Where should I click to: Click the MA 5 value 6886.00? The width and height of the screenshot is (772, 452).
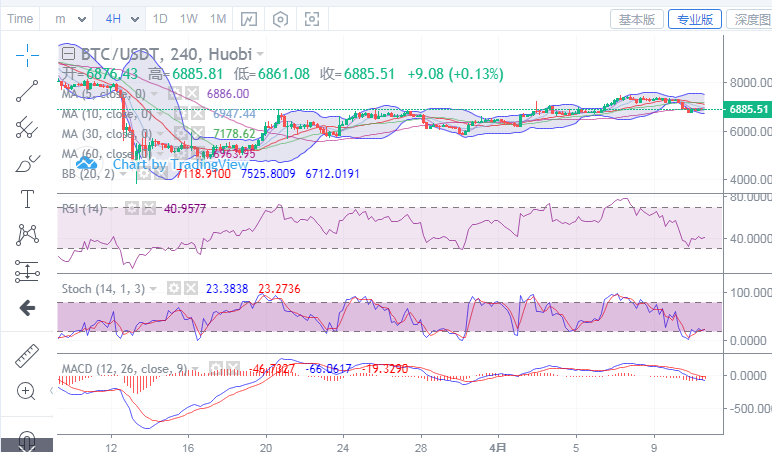[228, 94]
